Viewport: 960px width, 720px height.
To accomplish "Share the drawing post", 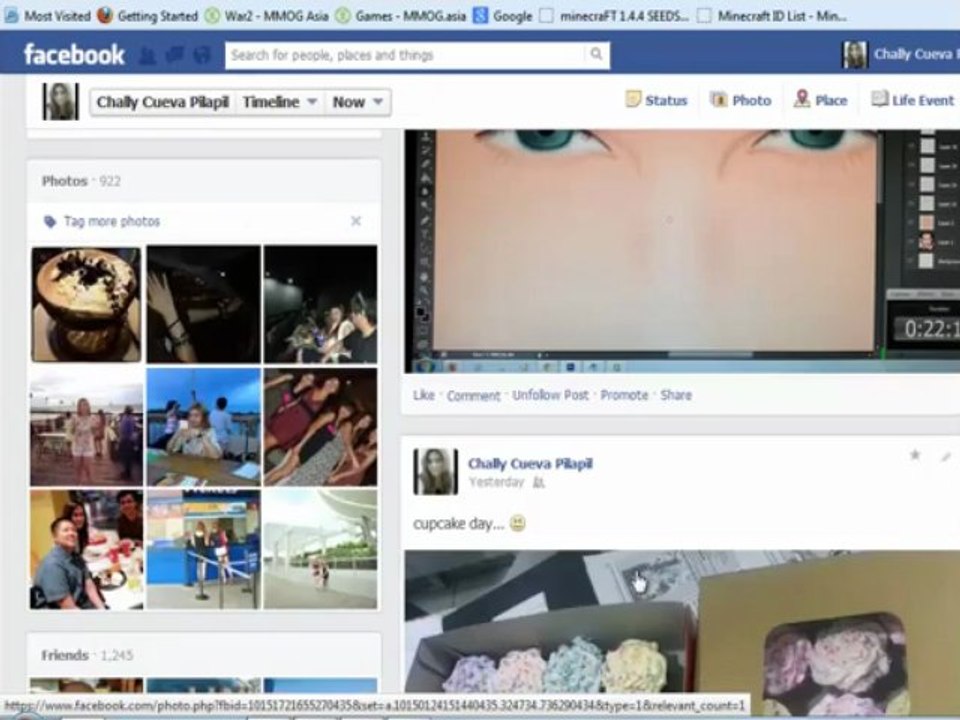I will pos(676,395).
